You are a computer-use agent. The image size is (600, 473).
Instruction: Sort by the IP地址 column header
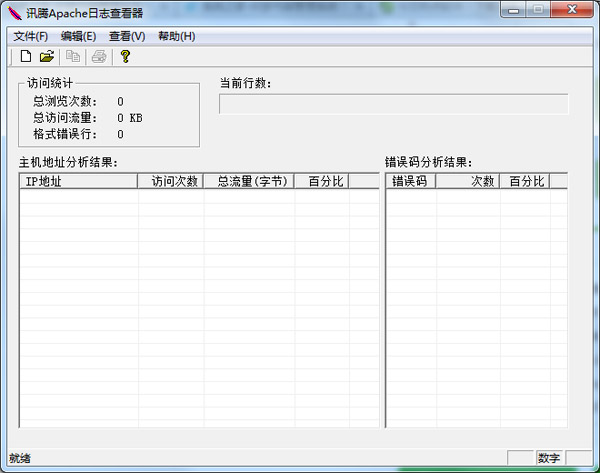(x=78, y=181)
